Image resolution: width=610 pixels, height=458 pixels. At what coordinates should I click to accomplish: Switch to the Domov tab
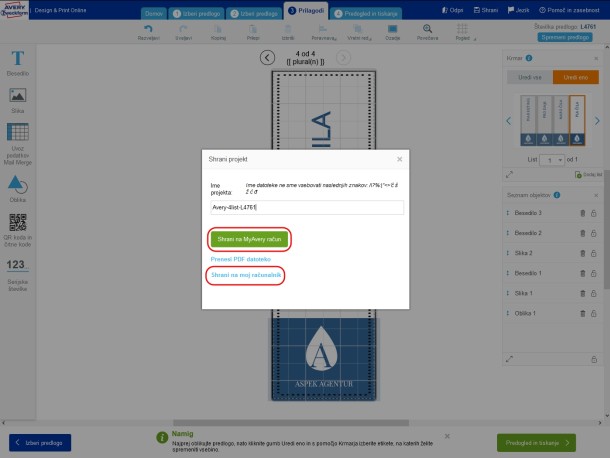tap(154, 14)
